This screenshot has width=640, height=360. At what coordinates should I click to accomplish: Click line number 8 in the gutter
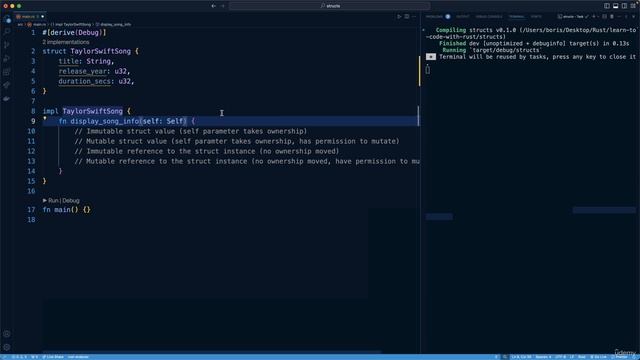[x=33, y=111]
